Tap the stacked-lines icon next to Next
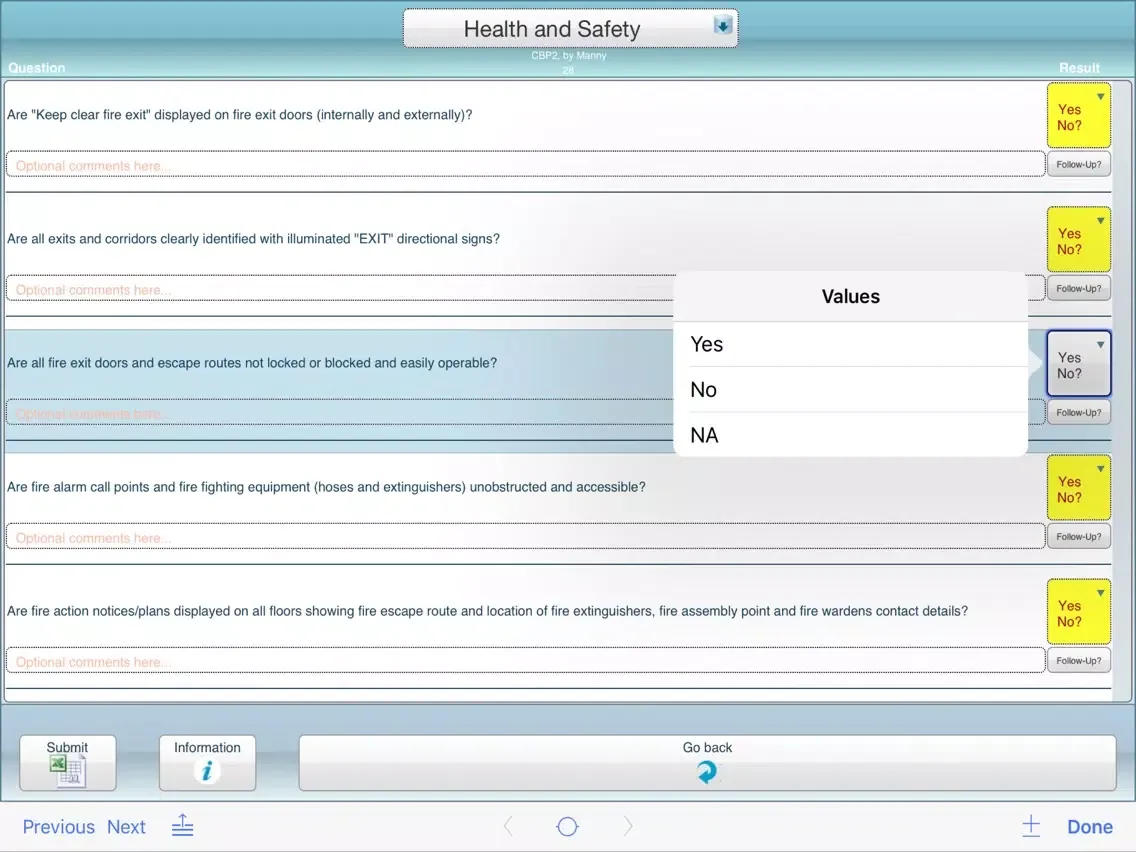Screen dimensions: 1136x852 182,826
